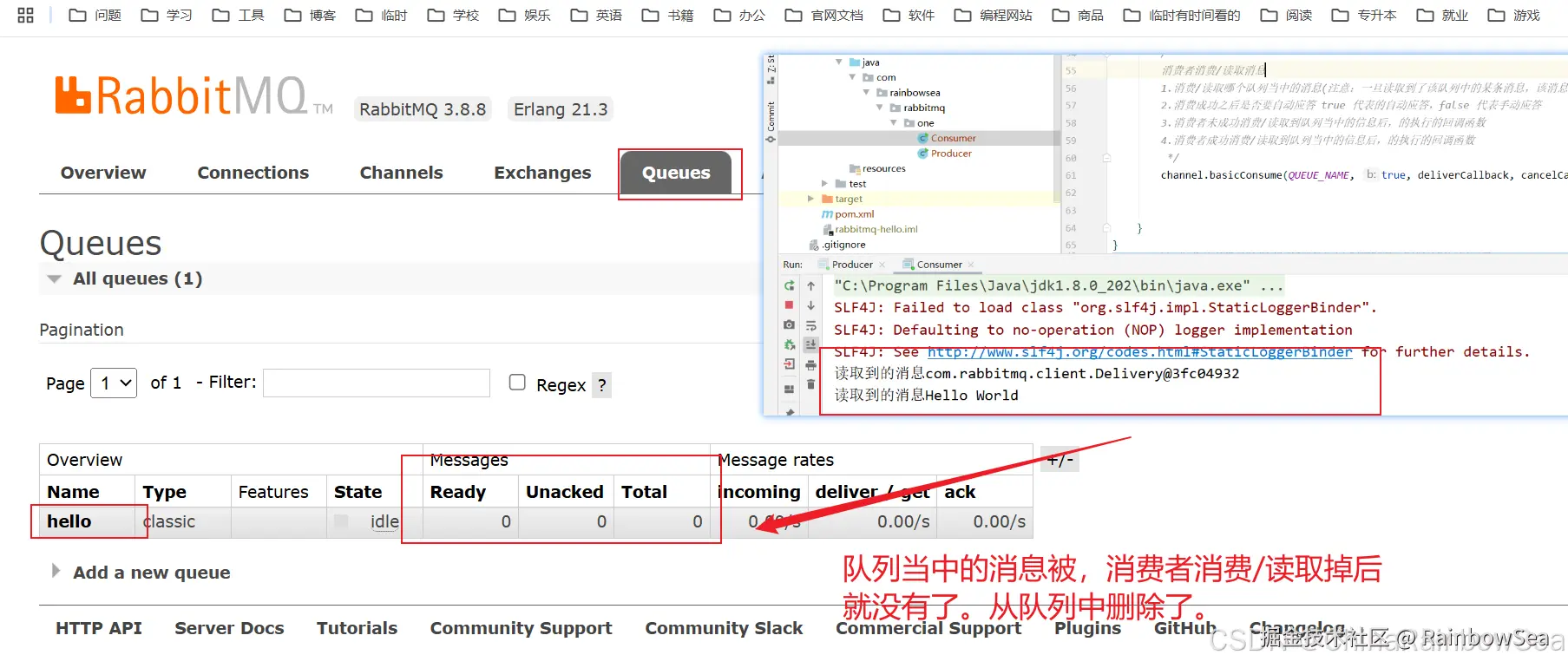The height and width of the screenshot is (668, 1568).
Task: Click the camera dump threads icon
Action: click(789, 324)
